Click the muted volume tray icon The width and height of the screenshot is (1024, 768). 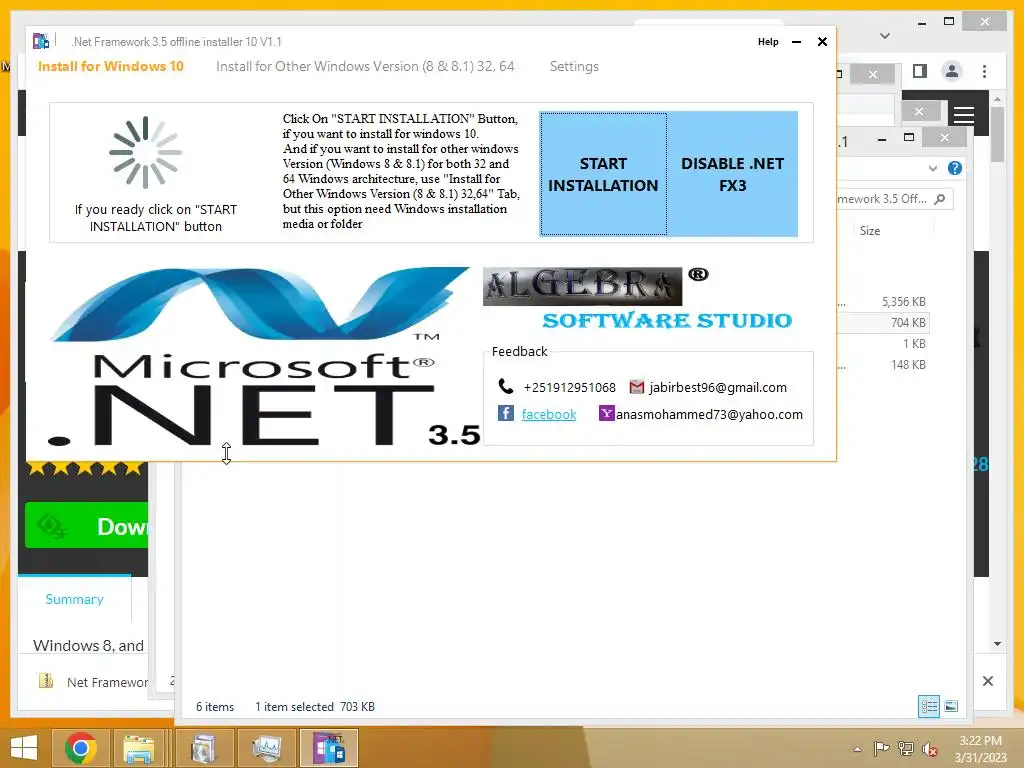pos(929,749)
